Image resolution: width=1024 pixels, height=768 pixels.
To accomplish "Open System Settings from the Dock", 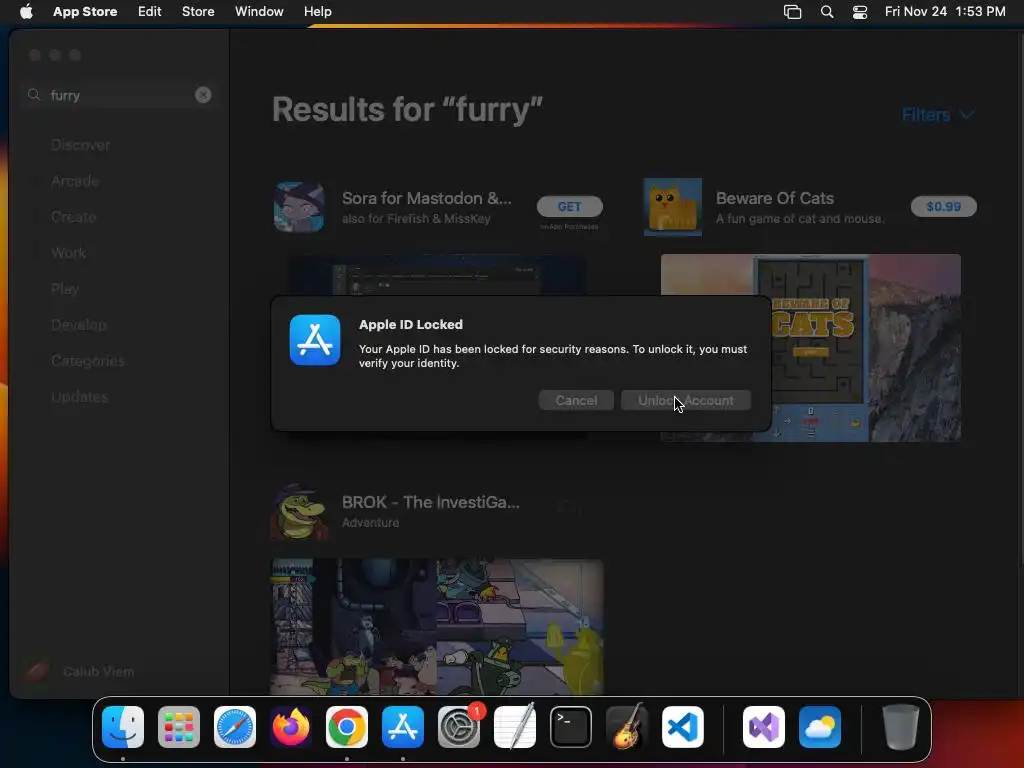I will 459,727.
